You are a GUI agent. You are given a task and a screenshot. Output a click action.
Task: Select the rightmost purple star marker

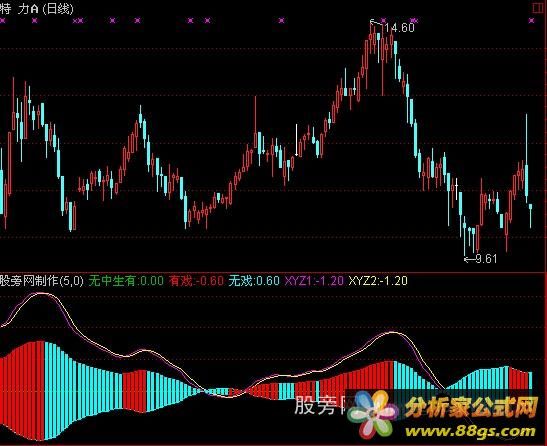click(531, 21)
